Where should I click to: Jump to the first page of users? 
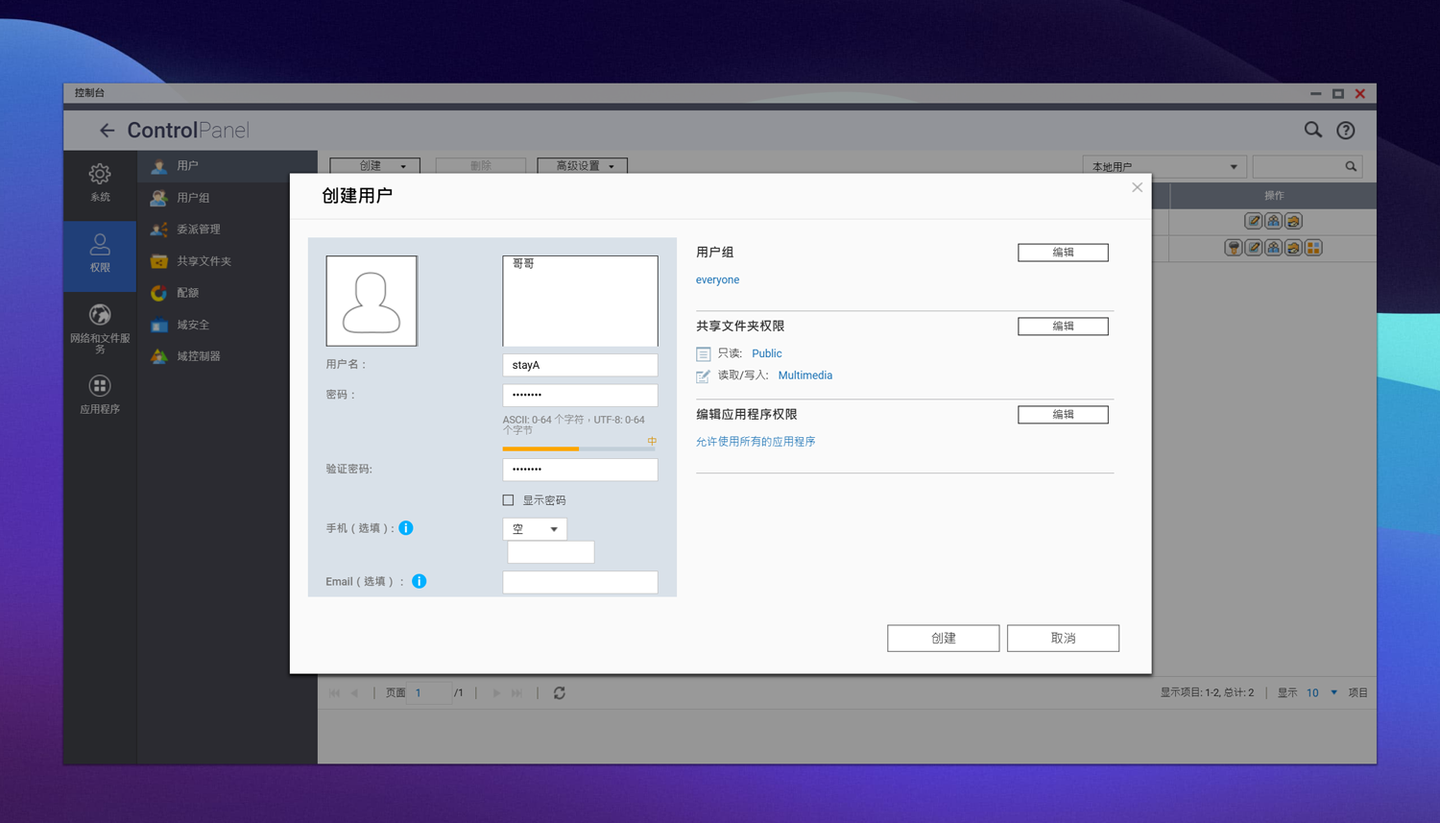click(x=334, y=693)
